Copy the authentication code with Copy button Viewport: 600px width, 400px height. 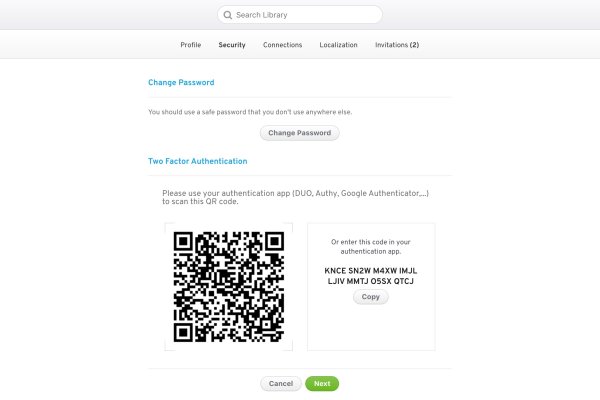(370, 298)
